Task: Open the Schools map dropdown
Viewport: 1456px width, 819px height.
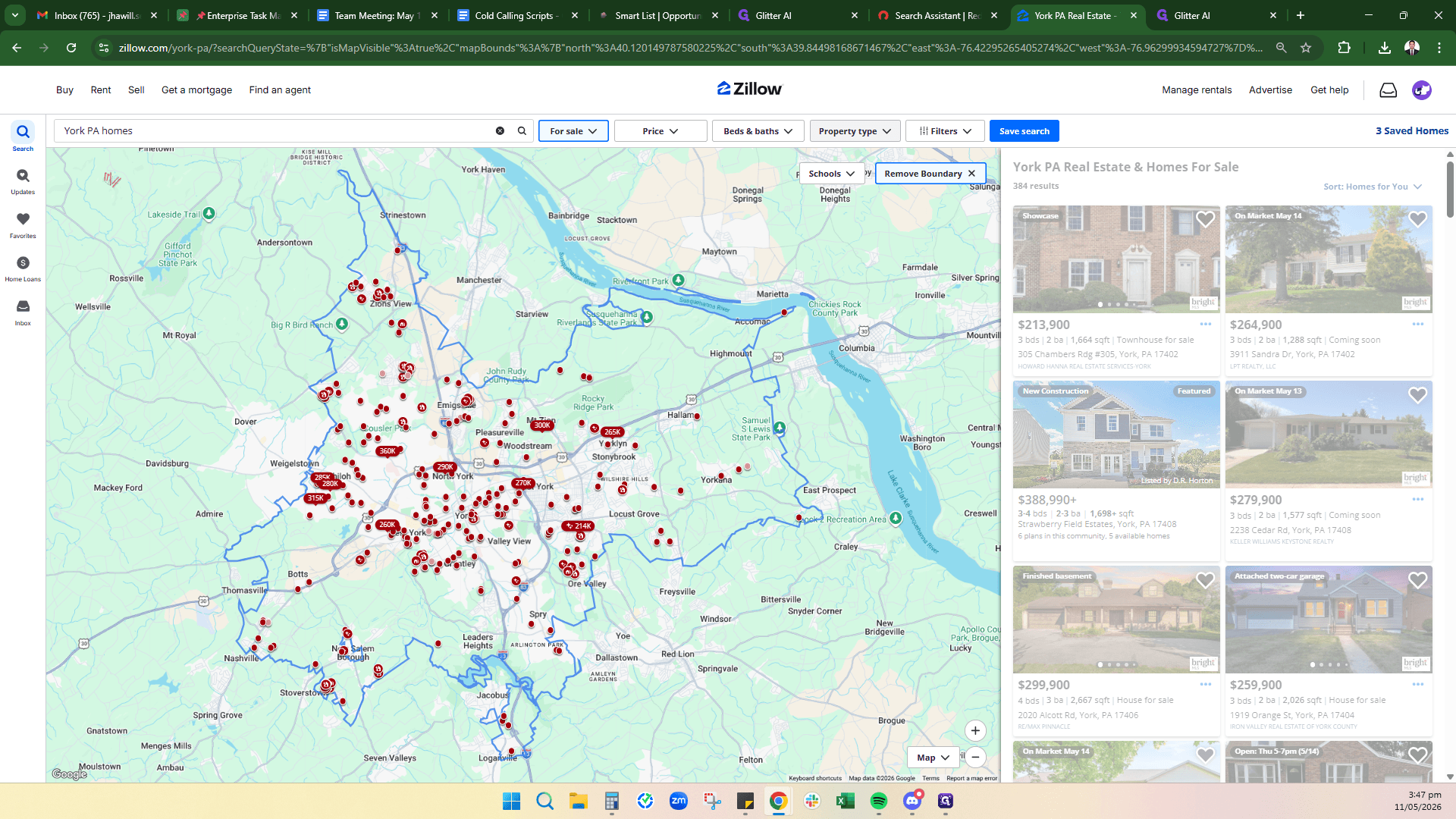Action: point(832,174)
